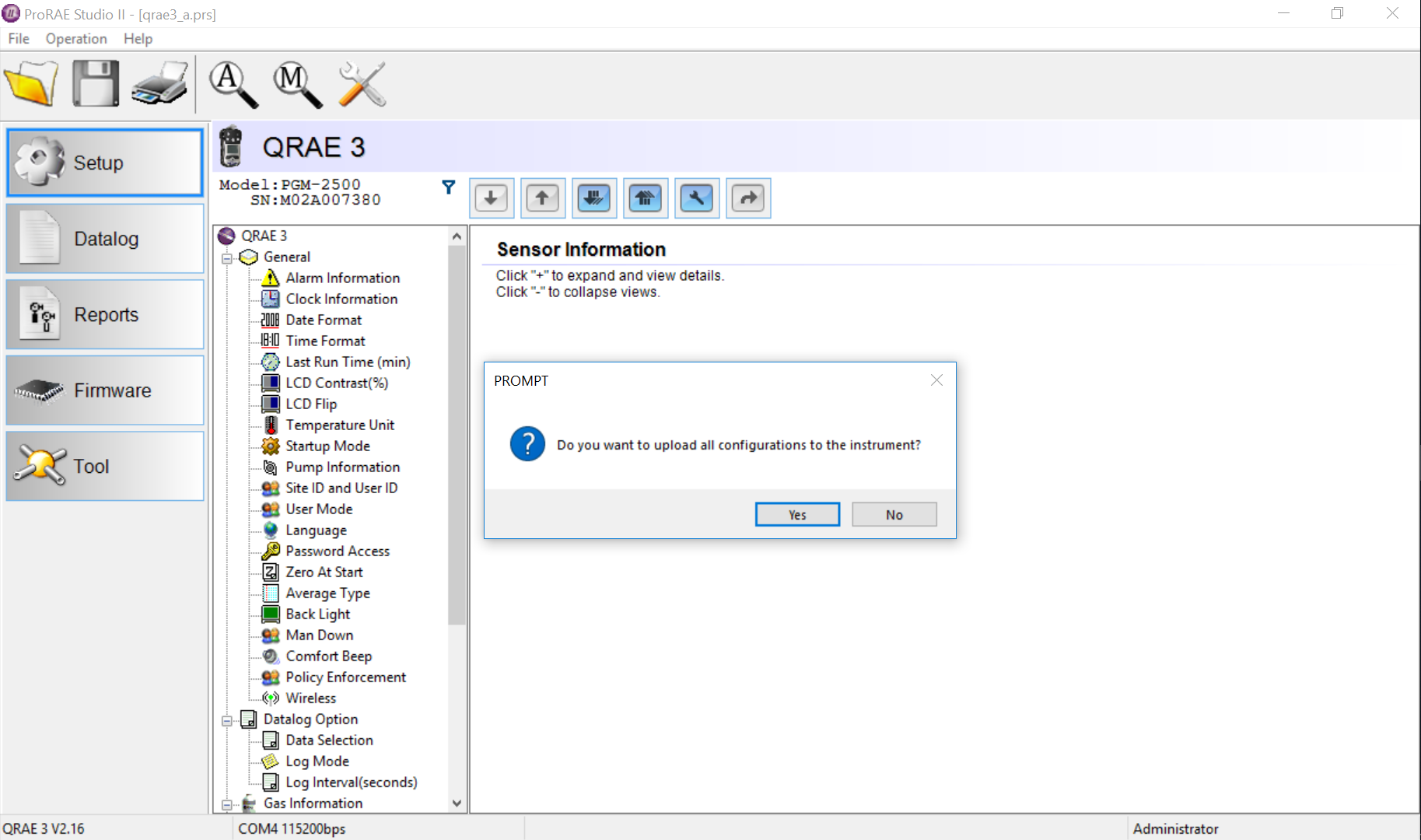Select Password Access tree item
The image size is (1421, 840).
click(338, 551)
